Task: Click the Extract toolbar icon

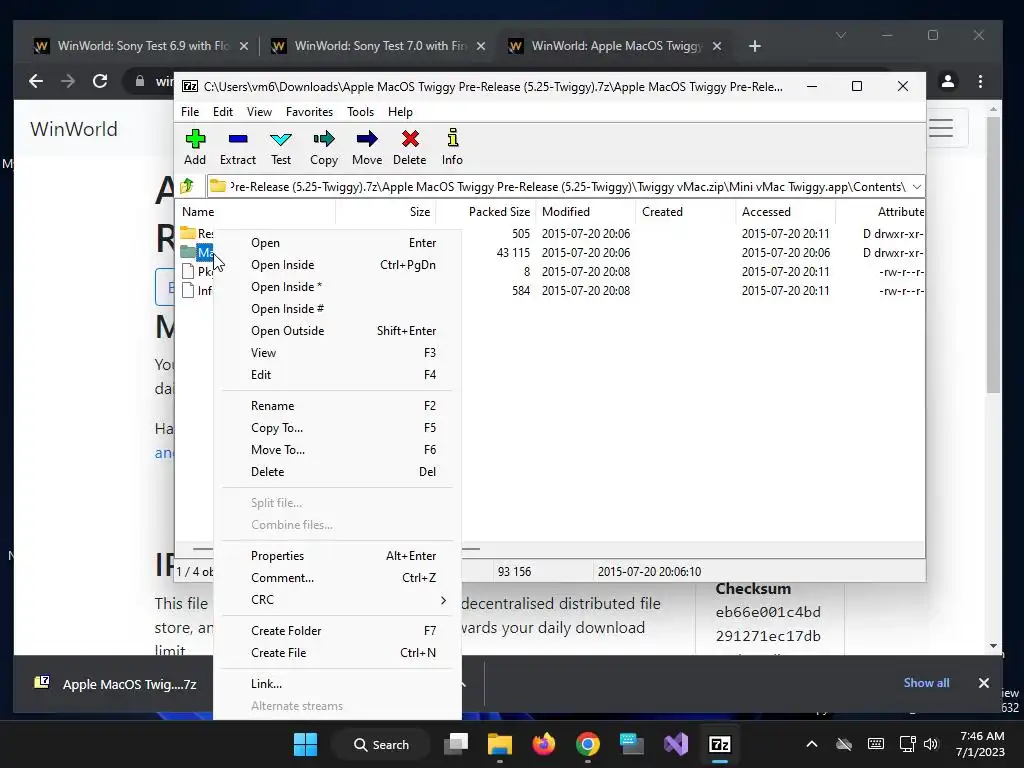Action: pos(238,147)
